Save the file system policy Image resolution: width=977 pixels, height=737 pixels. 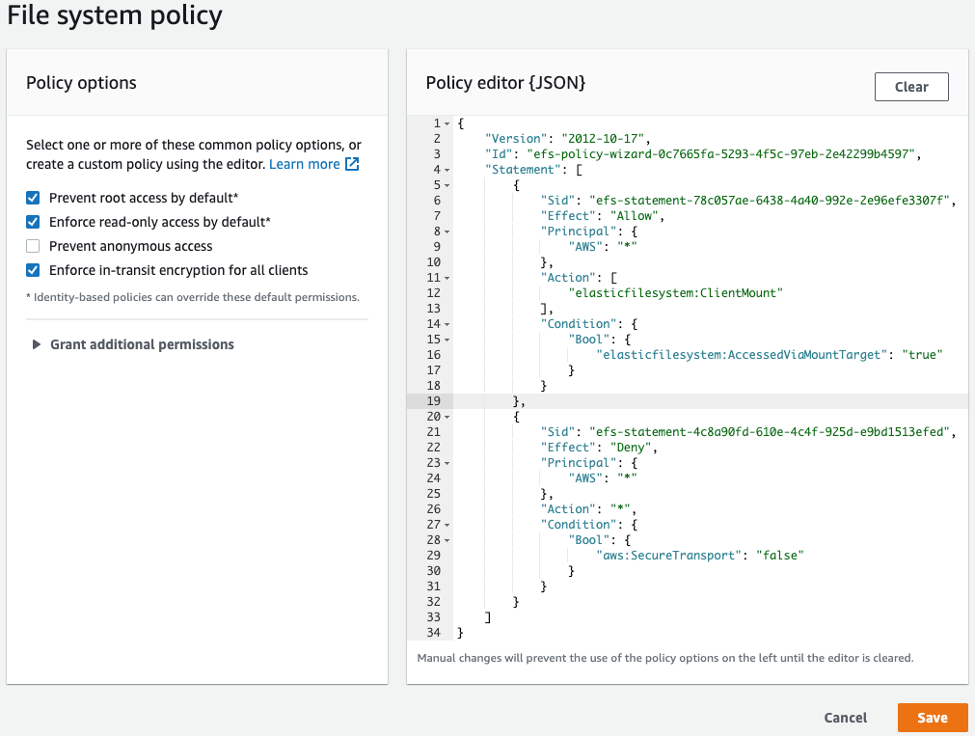[932, 718]
